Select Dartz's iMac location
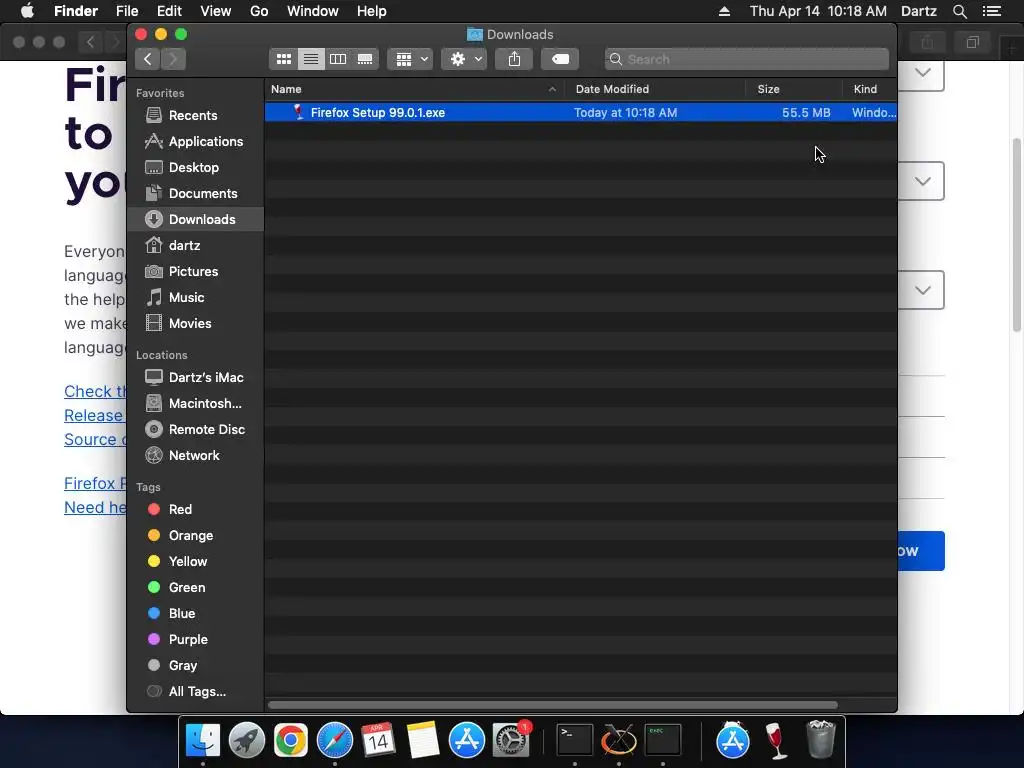The height and width of the screenshot is (768, 1024). coord(195,377)
